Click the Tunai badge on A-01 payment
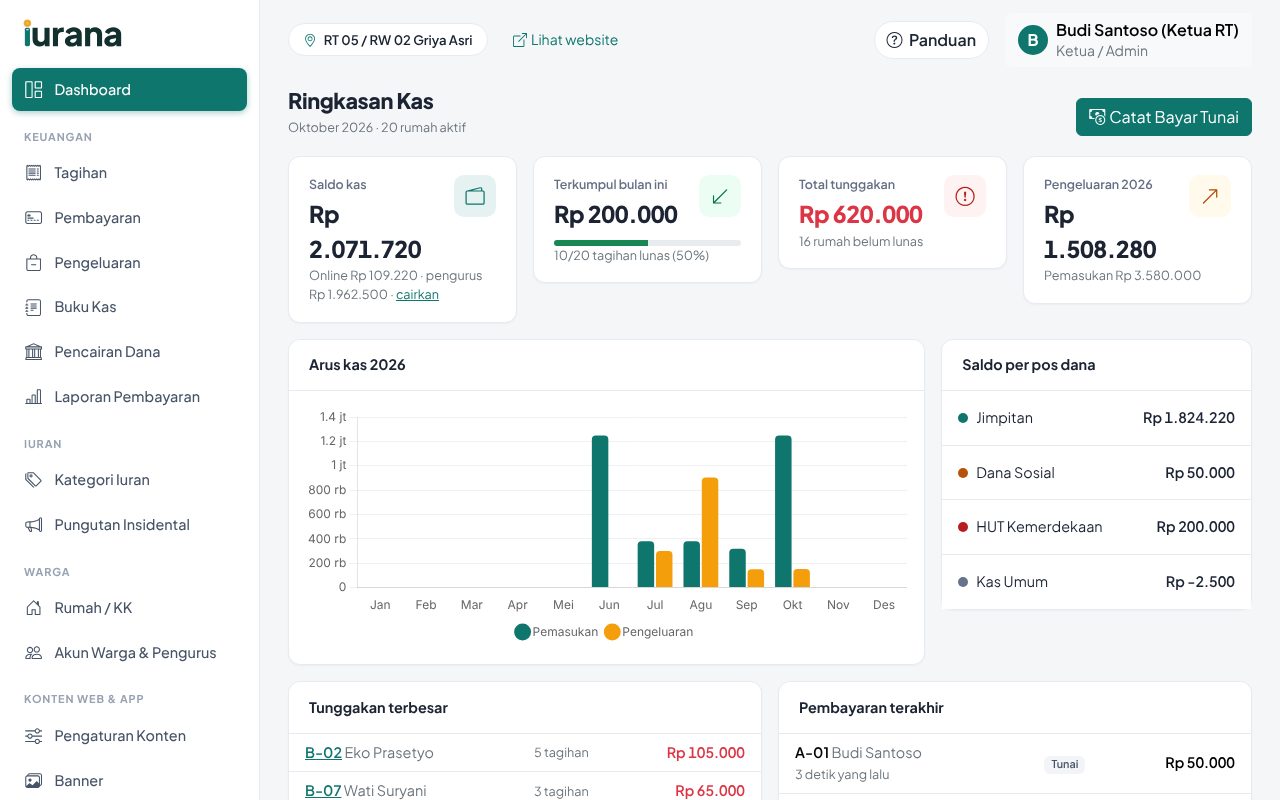Image resolution: width=1280 pixels, height=800 pixels. coord(1064,764)
